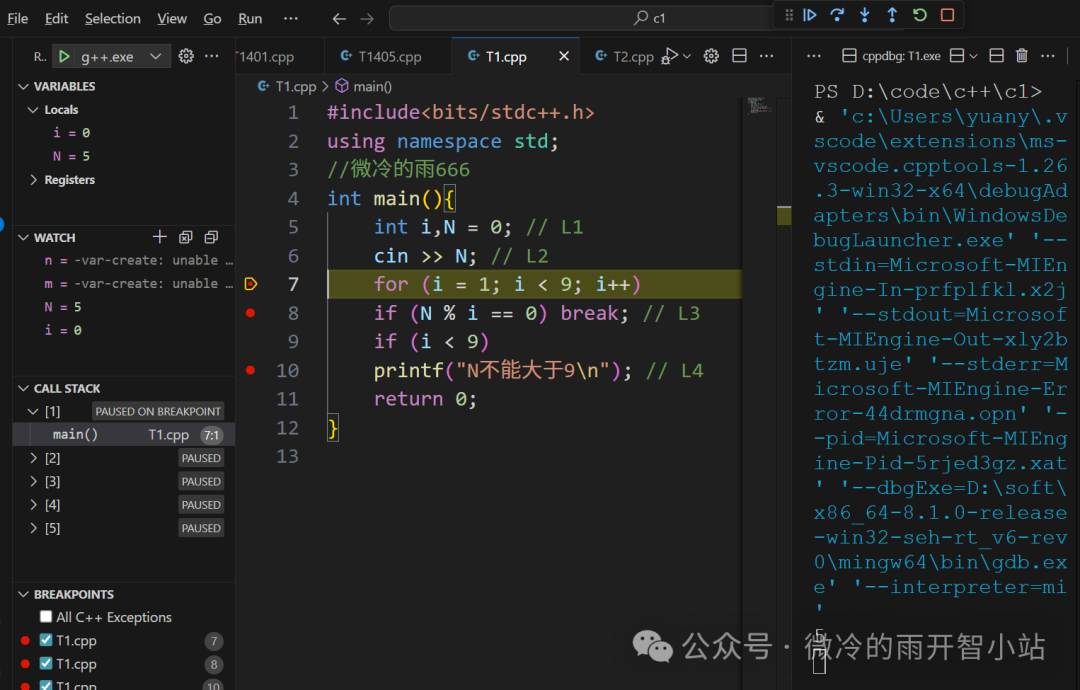The image size is (1080, 690).
Task: Restart the debug session
Action: click(x=920, y=15)
